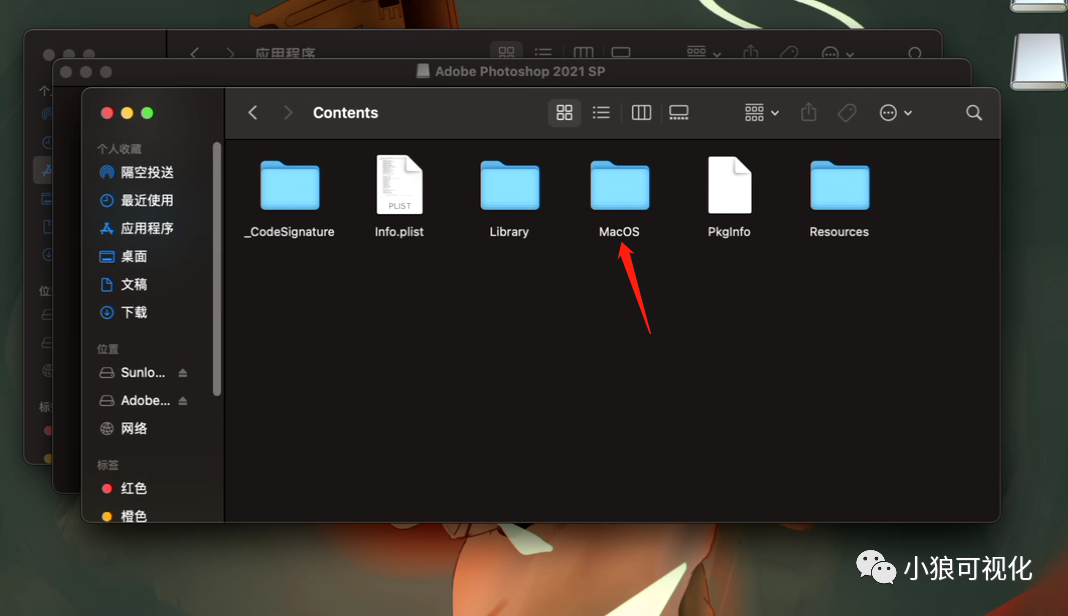Open the Resources folder icon

[x=839, y=185]
